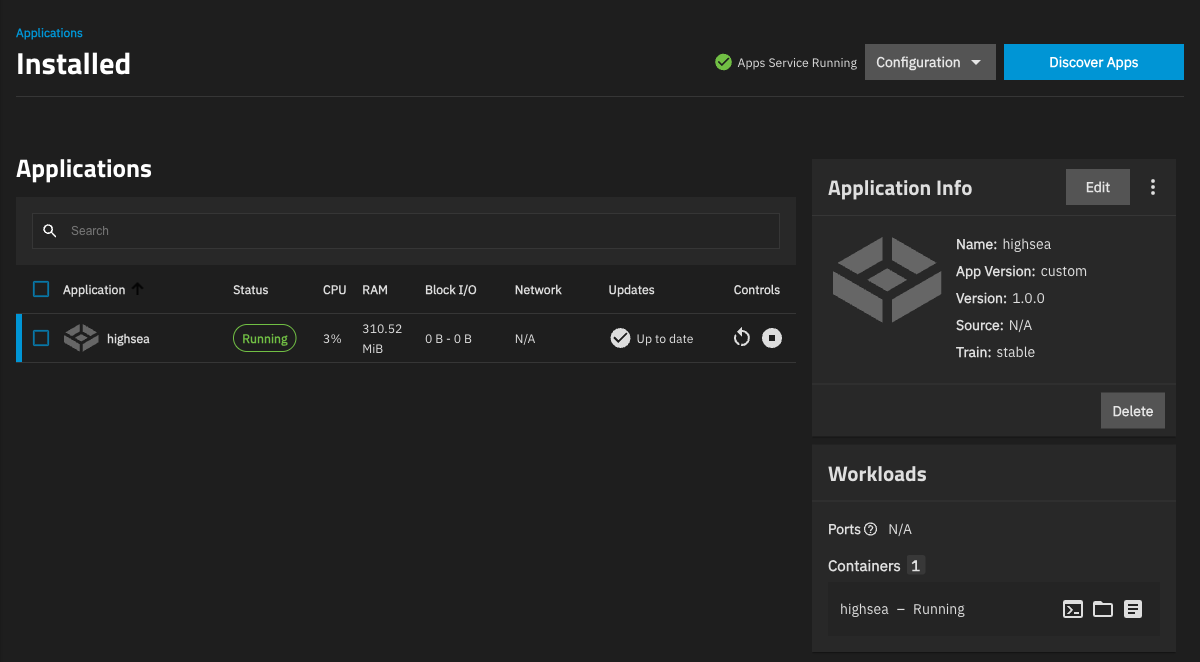Viewport: 1200px width, 662px height.
Task: Click the Ports help question mark icon
Action: pyautogui.click(x=870, y=529)
